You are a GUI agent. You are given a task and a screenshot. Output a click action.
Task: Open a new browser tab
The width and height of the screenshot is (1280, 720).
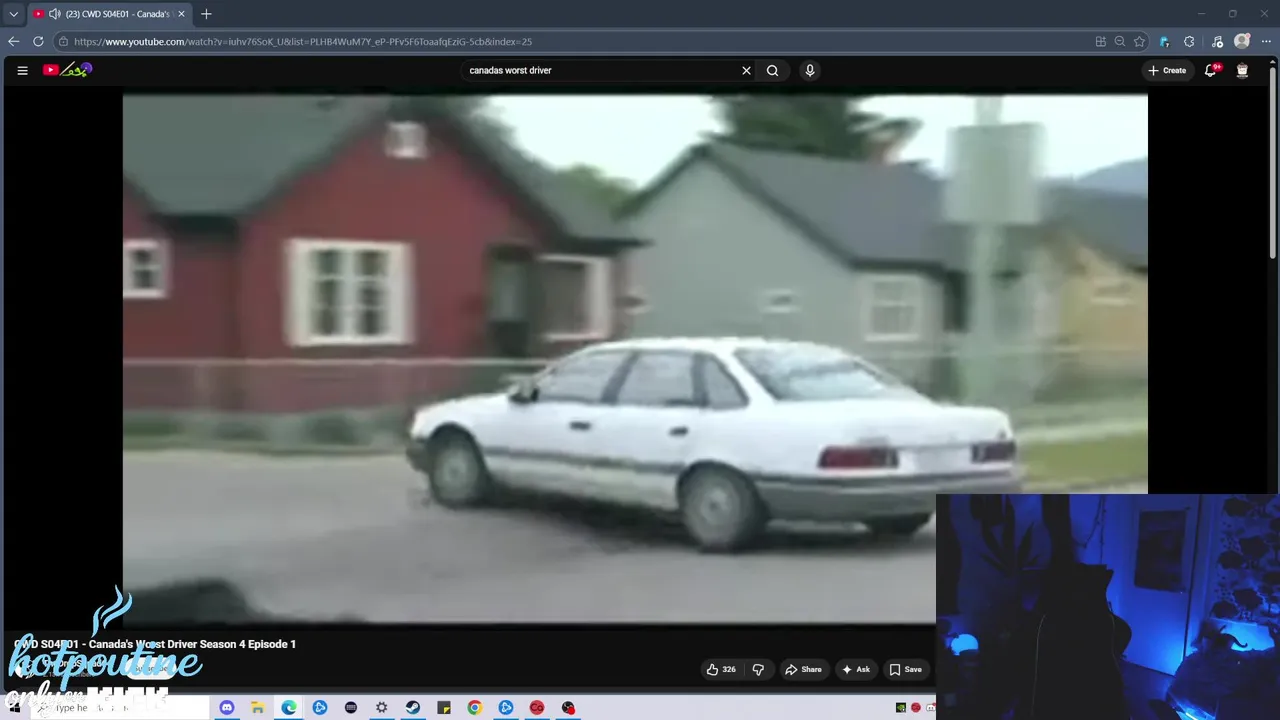(206, 14)
